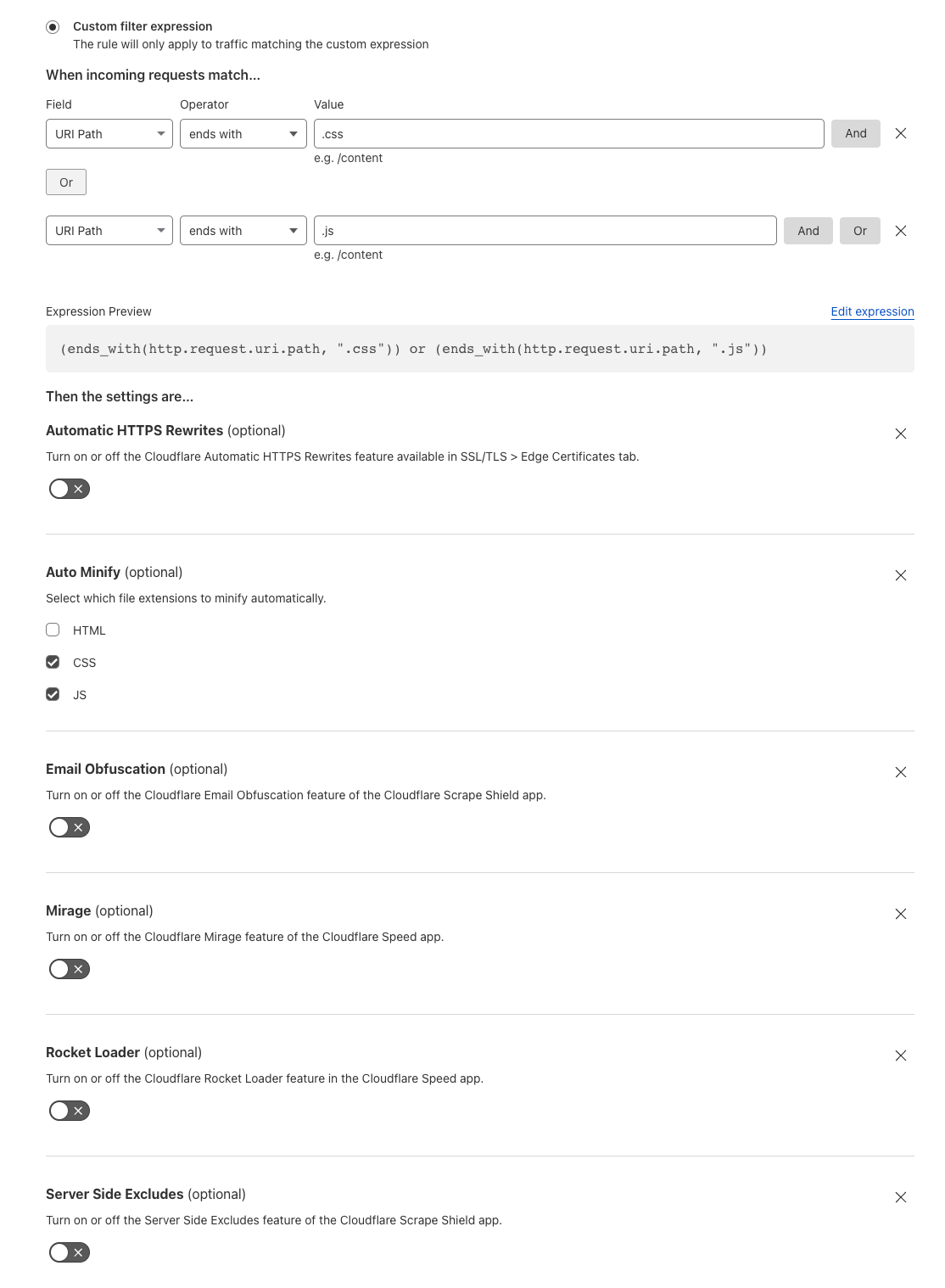Open the first URI Path field dropdown
The image size is (945, 1288).
[x=109, y=134]
